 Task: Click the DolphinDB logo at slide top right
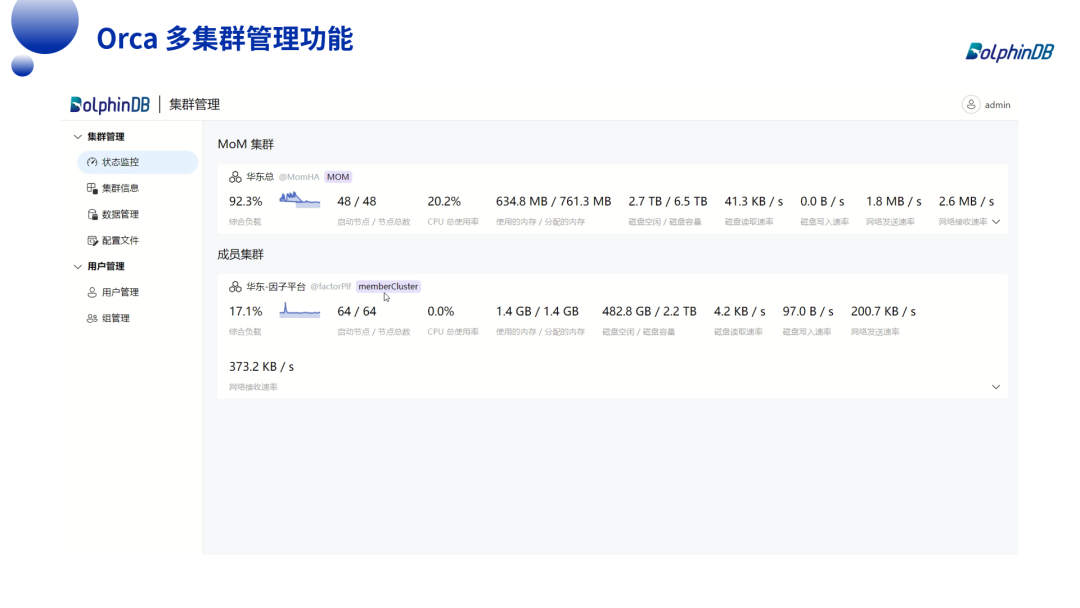click(x=1010, y=52)
